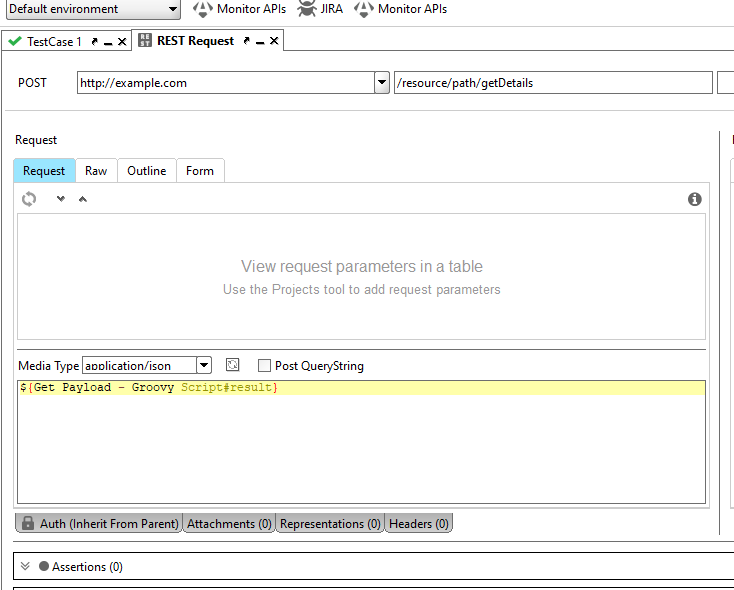Click the Groovy Script#result payload line
The width and height of the screenshot is (734, 590).
[x=361, y=388]
